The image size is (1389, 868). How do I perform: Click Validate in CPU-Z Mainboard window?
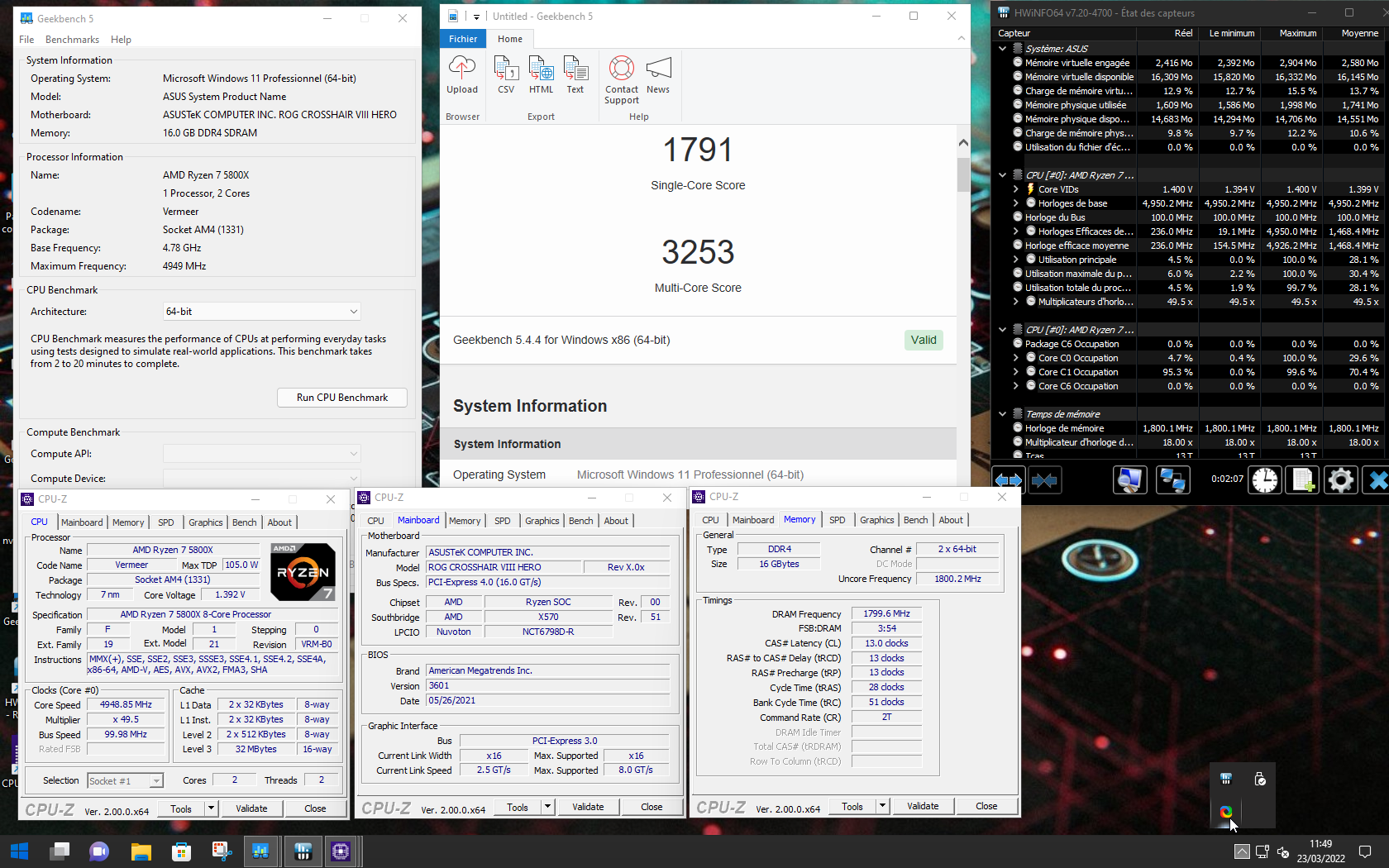[588, 807]
